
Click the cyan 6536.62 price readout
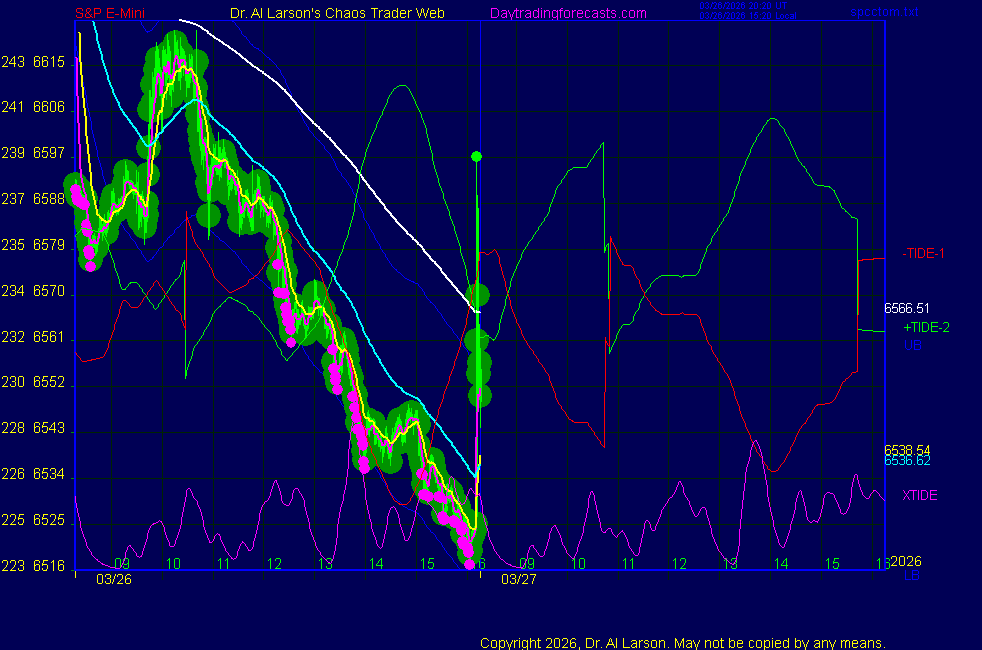(907, 461)
